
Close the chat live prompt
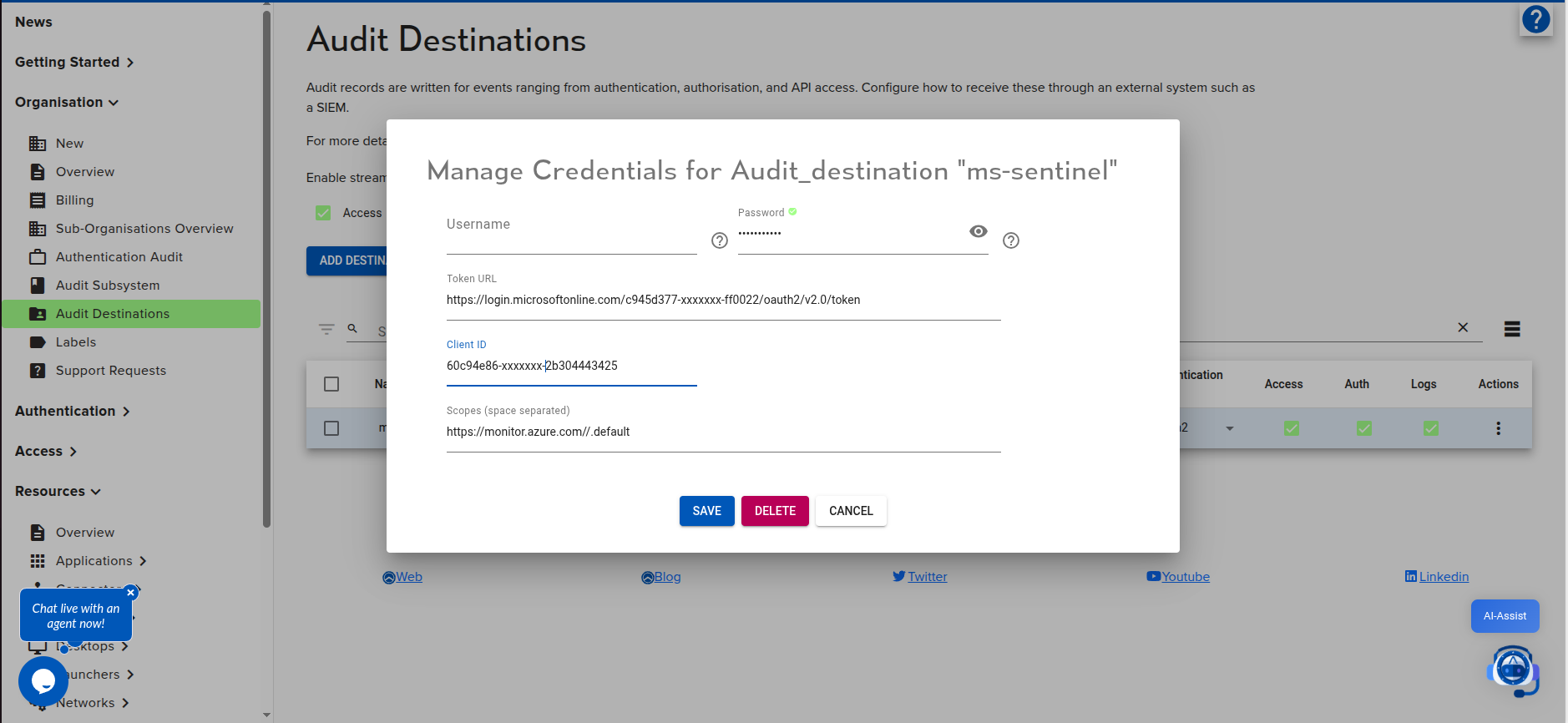click(130, 593)
